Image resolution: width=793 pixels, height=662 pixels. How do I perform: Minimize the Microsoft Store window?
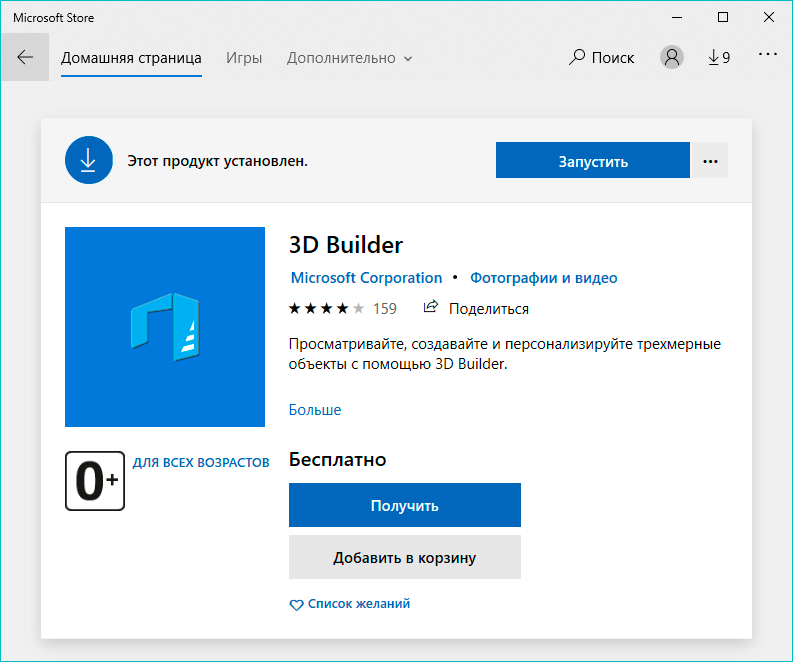[x=677, y=17]
